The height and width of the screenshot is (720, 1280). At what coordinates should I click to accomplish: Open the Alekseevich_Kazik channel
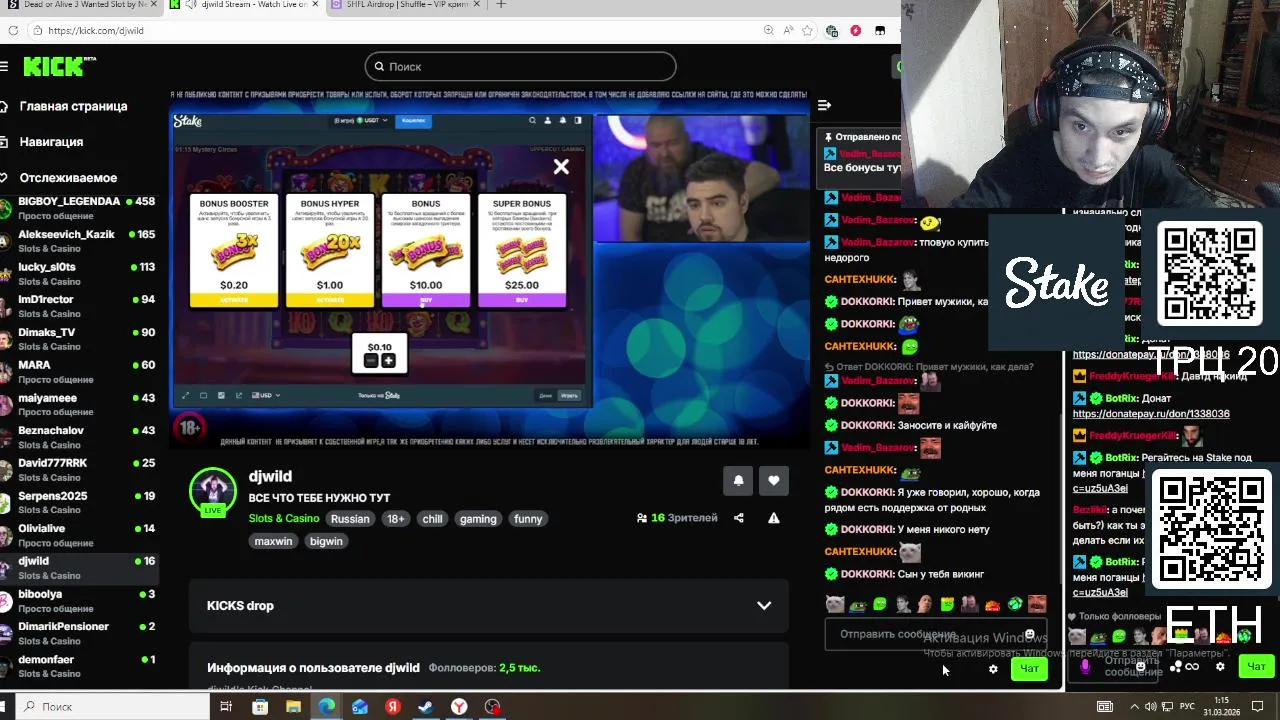tap(80, 241)
